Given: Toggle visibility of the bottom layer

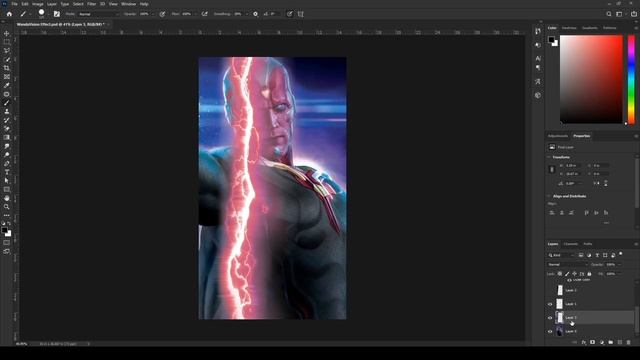Looking at the screenshot, I should click(550, 331).
